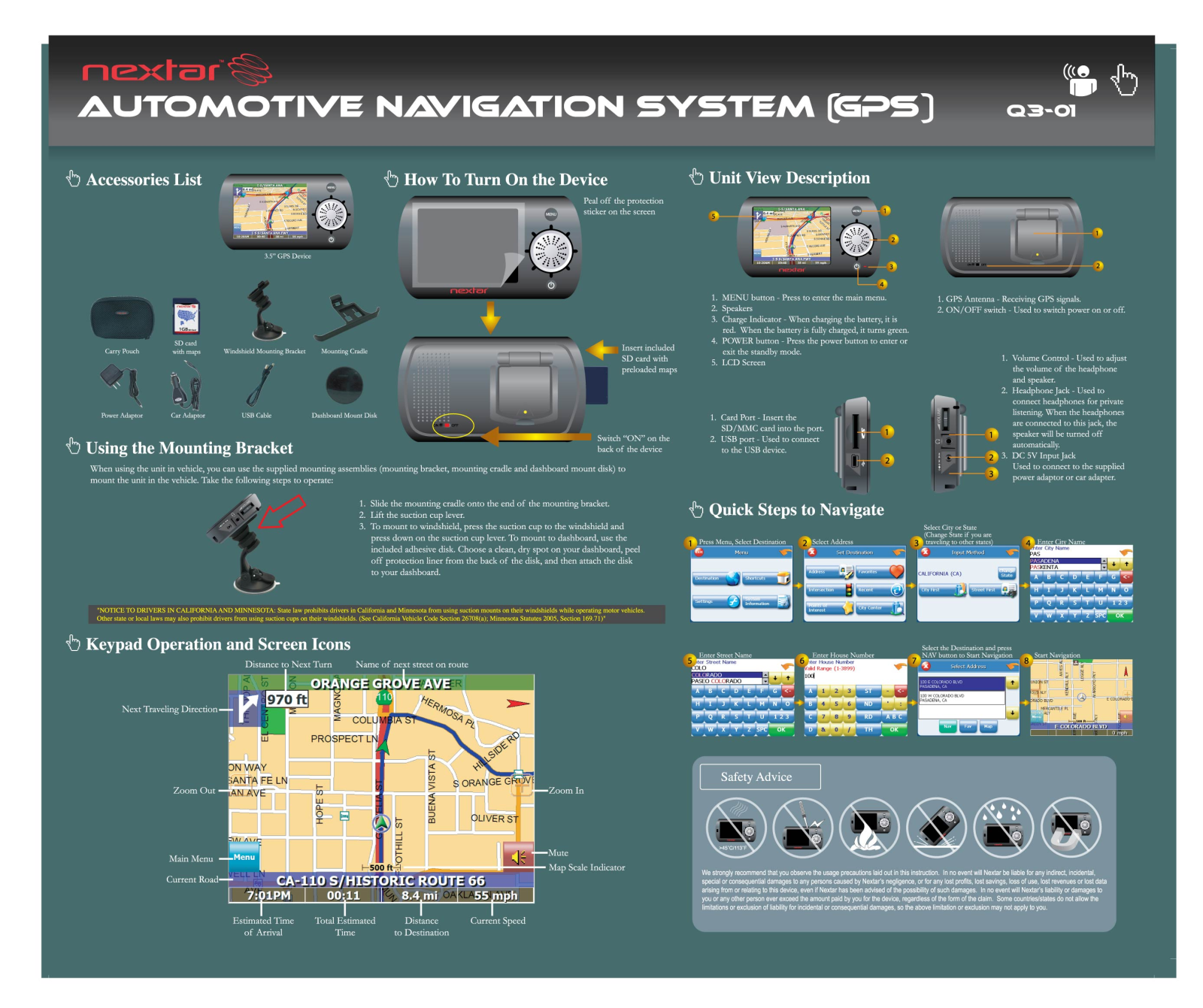Click the 7:01PM arrival time on the map
The width and height of the screenshot is (1203, 1008).
click(x=268, y=896)
